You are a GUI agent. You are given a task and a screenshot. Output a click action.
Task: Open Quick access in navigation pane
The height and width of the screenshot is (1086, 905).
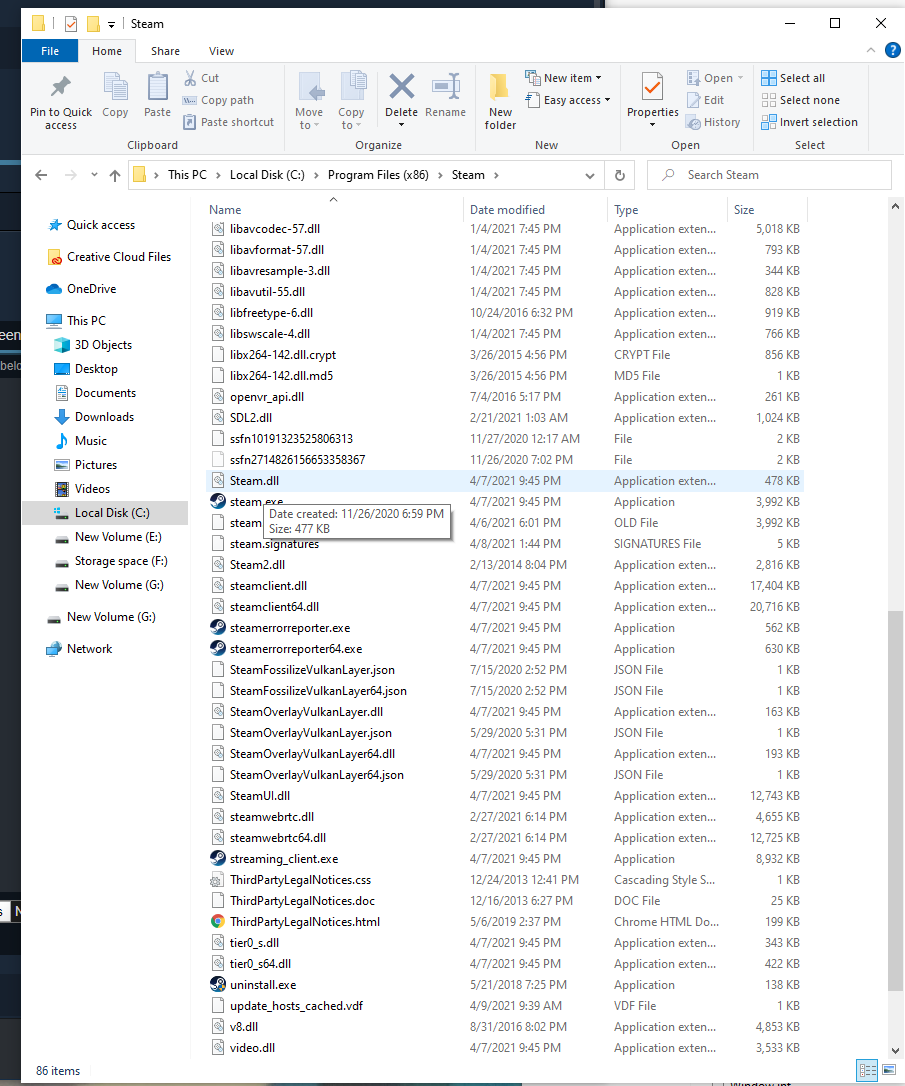(x=100, y=225)
